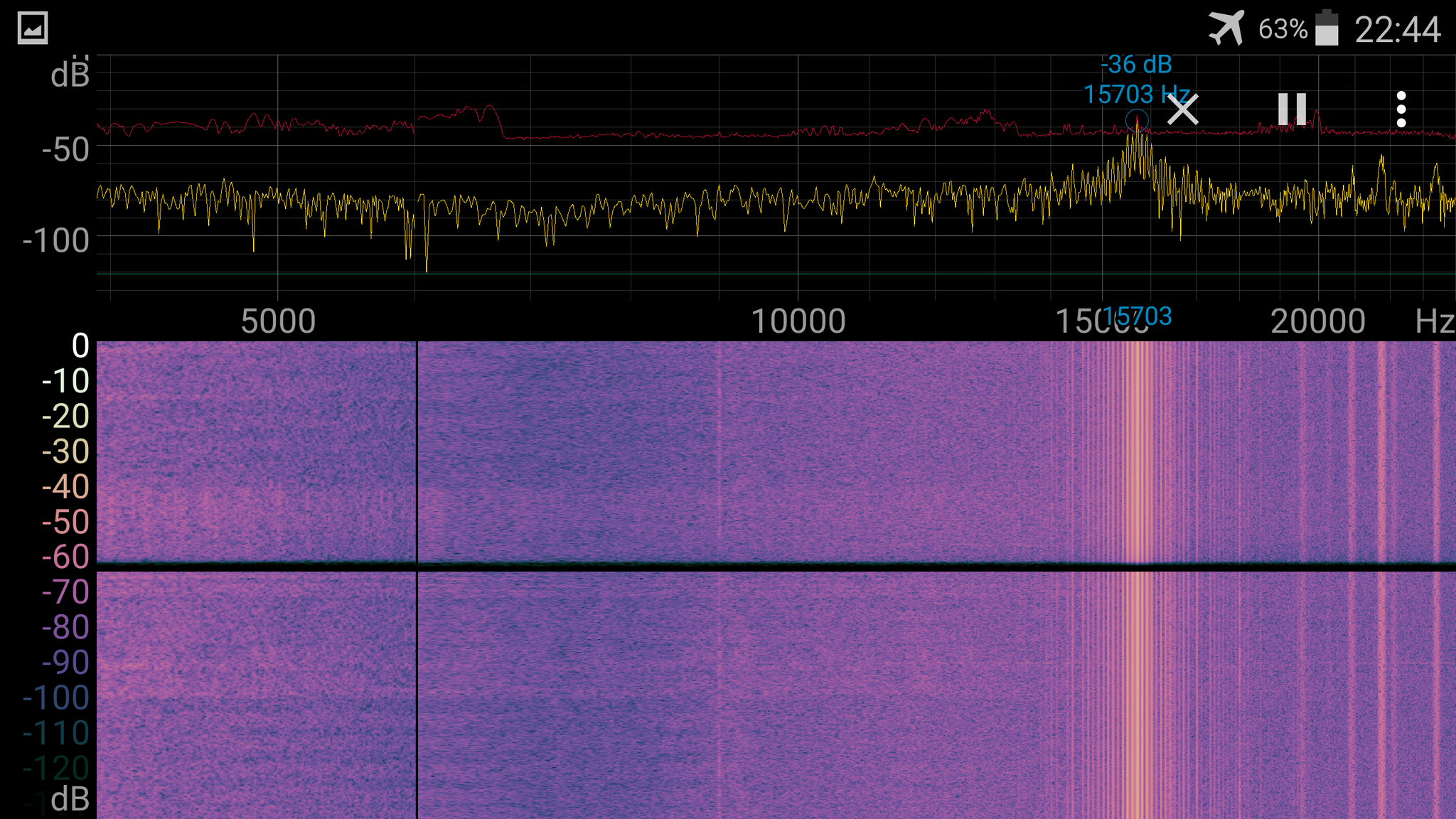Tap the -60 value on waterfall color scale
The width and height of the screenshot is (1456, 819).
point(65,557)
